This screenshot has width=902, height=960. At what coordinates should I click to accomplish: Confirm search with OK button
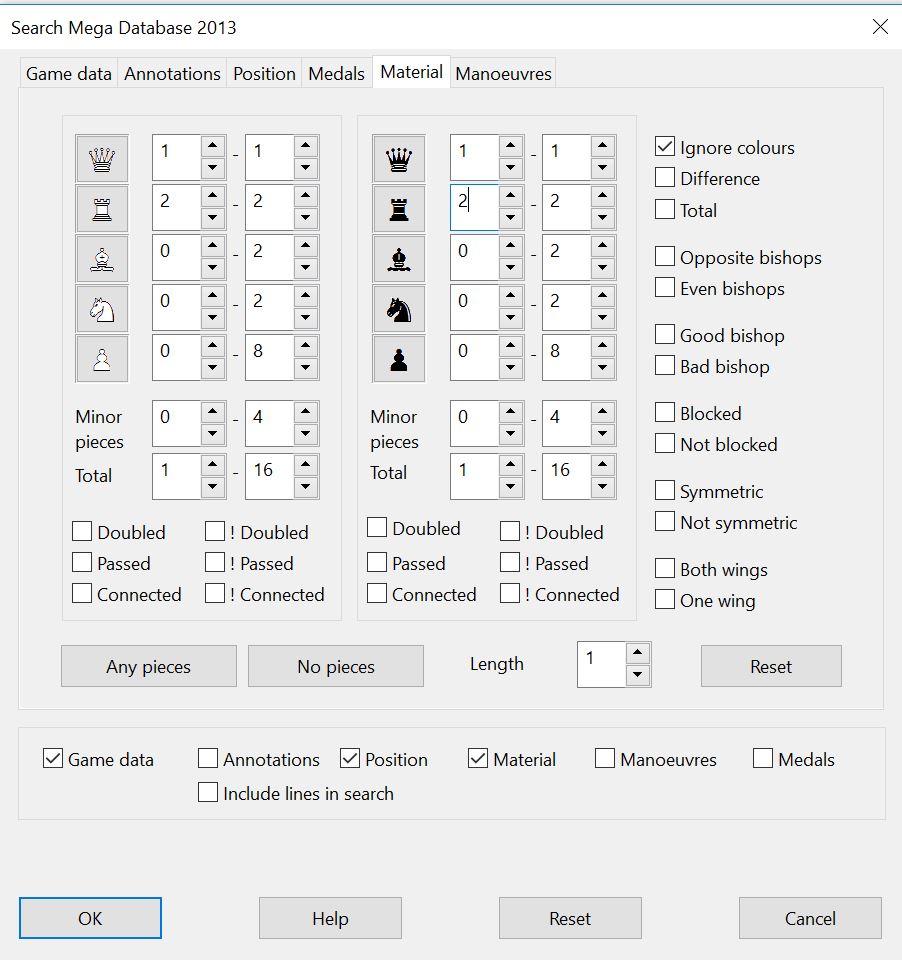coord(90,918)
